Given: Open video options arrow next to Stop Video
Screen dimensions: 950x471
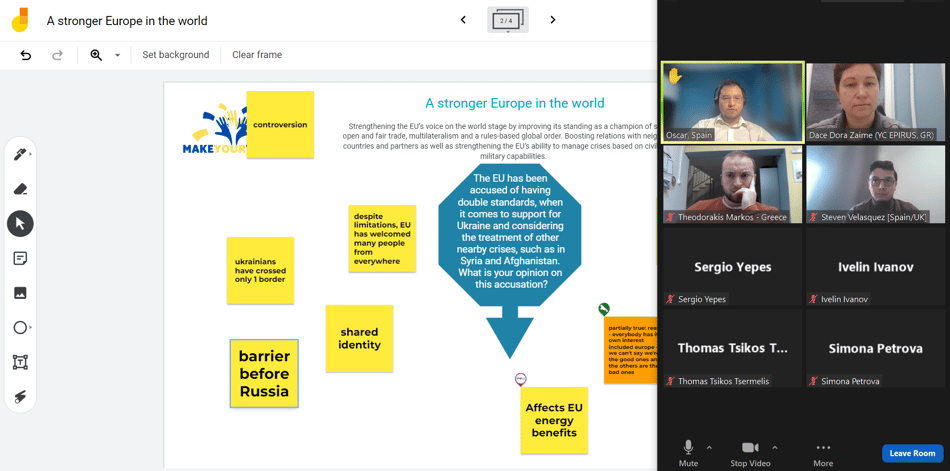Looking at the screenshot, I should tap(774, 448).
